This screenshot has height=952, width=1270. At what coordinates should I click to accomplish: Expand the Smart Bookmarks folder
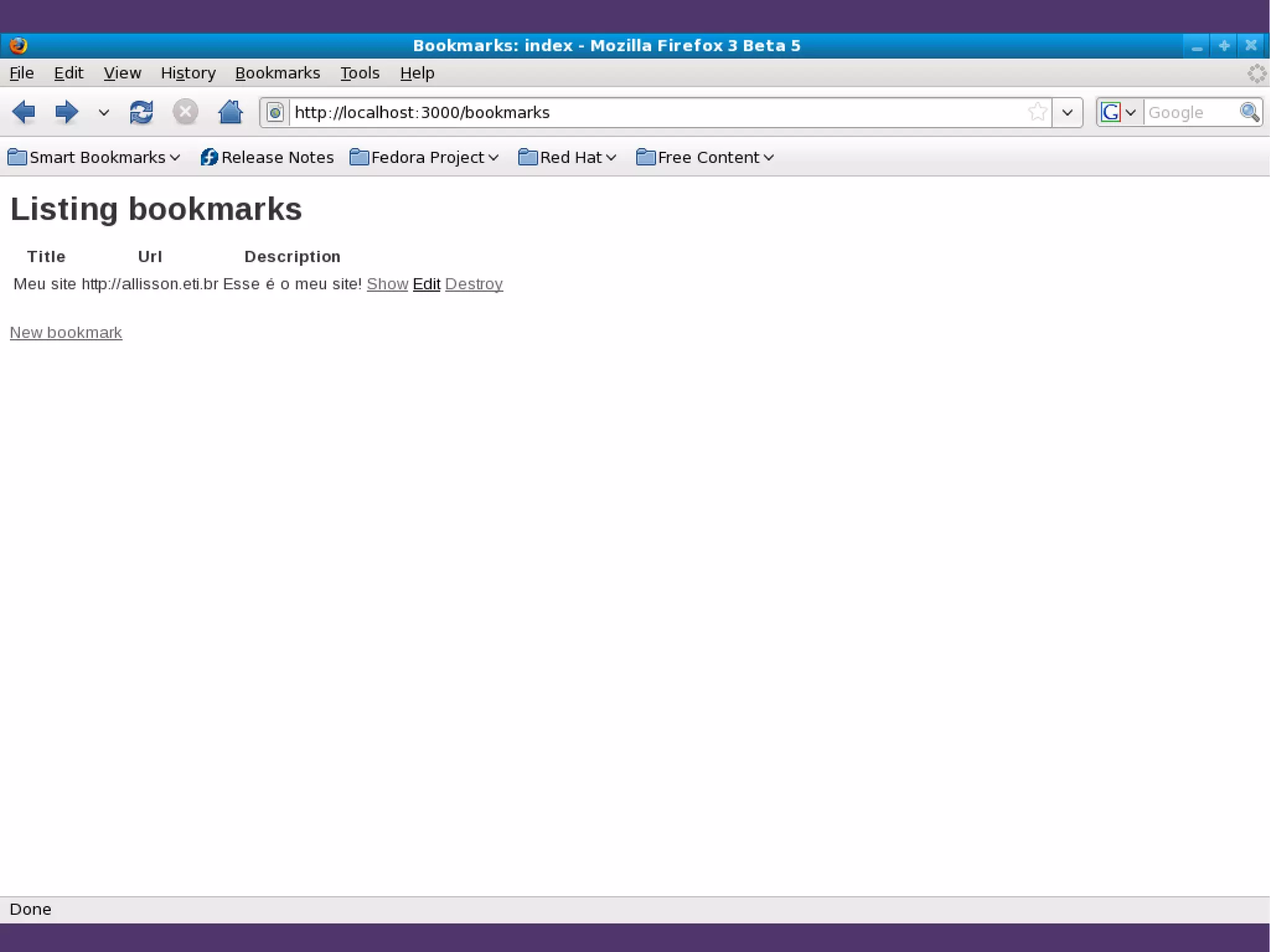pos(94,158)
